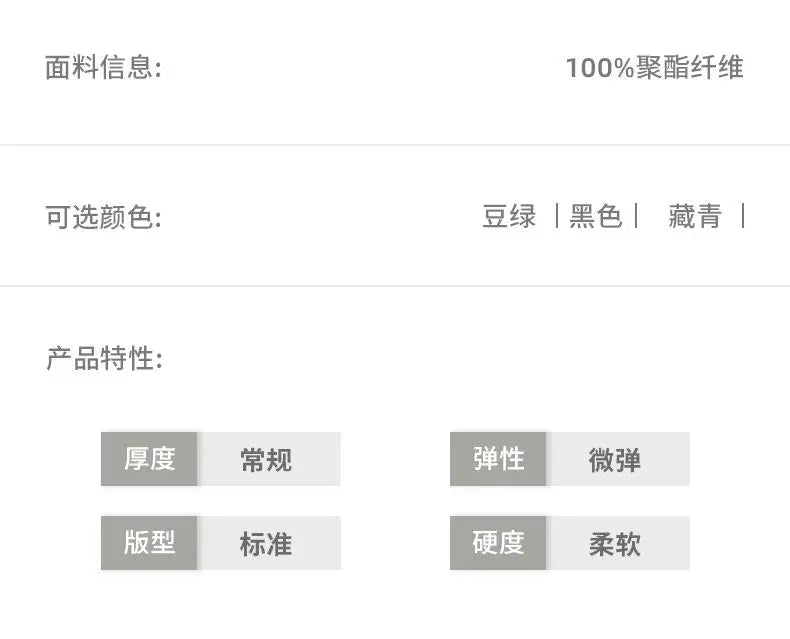Click the divider line below 面料信息 row
Viewport: 790px width, 639px height.
(395, 145)
